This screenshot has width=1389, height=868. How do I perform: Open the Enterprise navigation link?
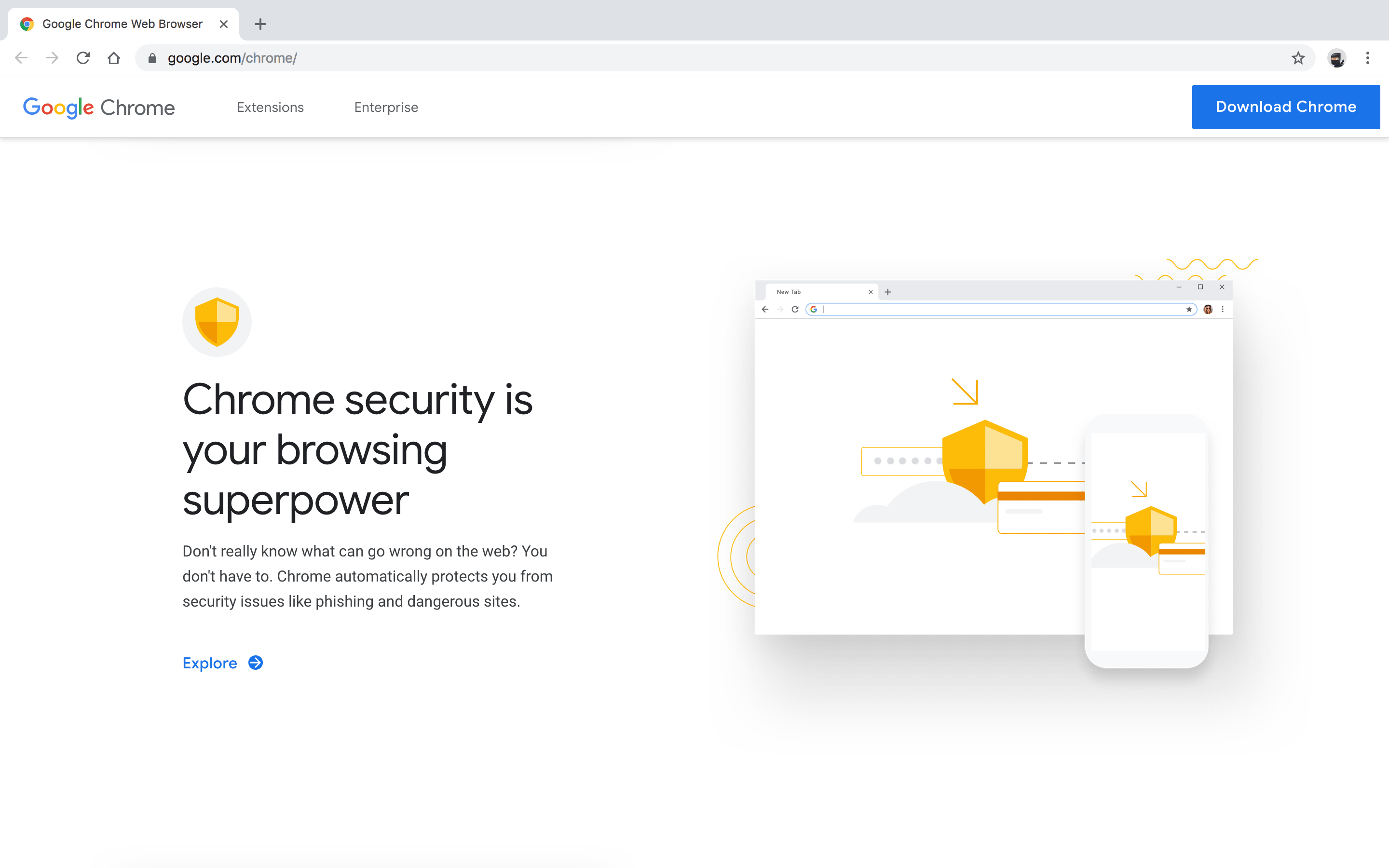point(386,108)
